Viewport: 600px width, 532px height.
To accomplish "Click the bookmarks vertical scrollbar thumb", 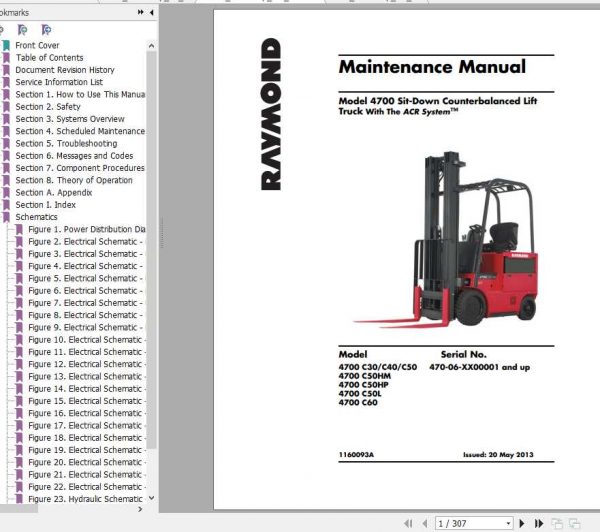I will [152, 249].
